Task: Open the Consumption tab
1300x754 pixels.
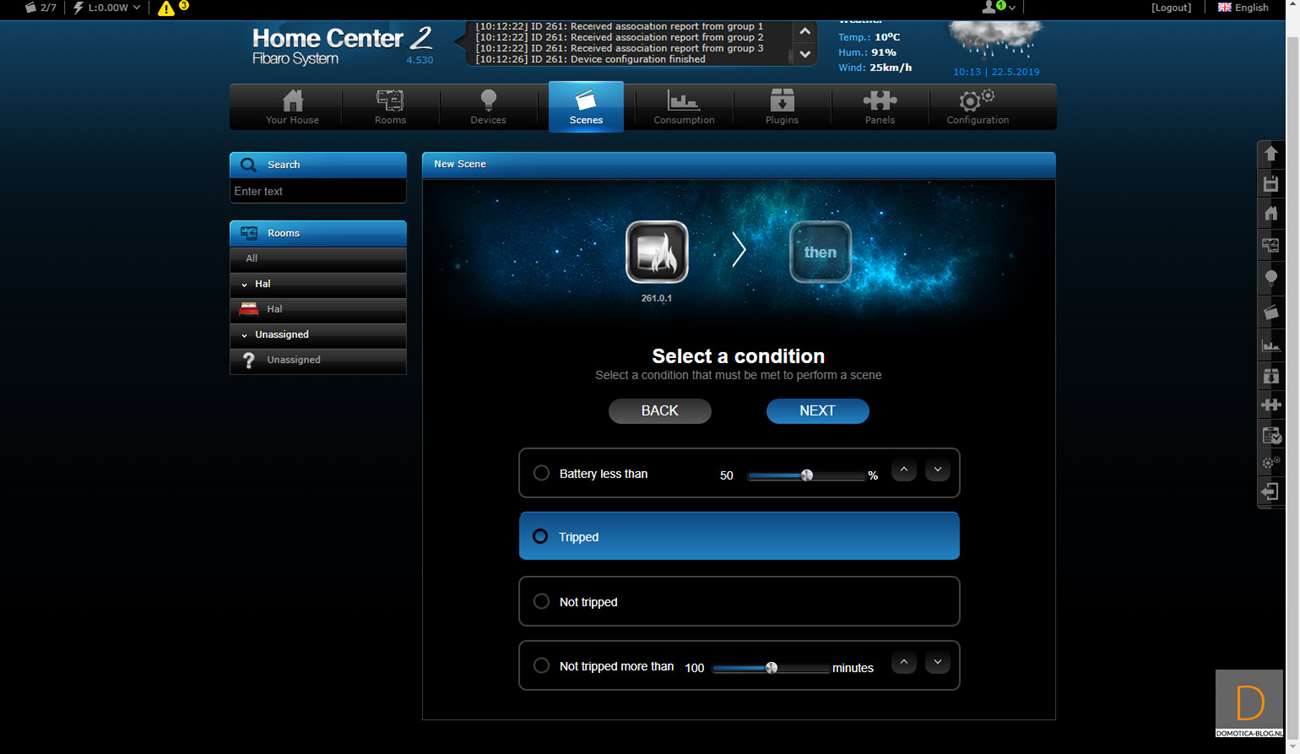Action: [x=684, y=107]
